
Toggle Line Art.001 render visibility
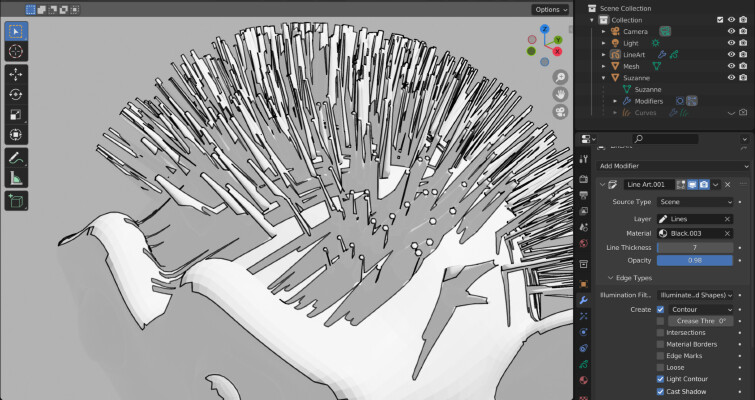click(703, 184)
